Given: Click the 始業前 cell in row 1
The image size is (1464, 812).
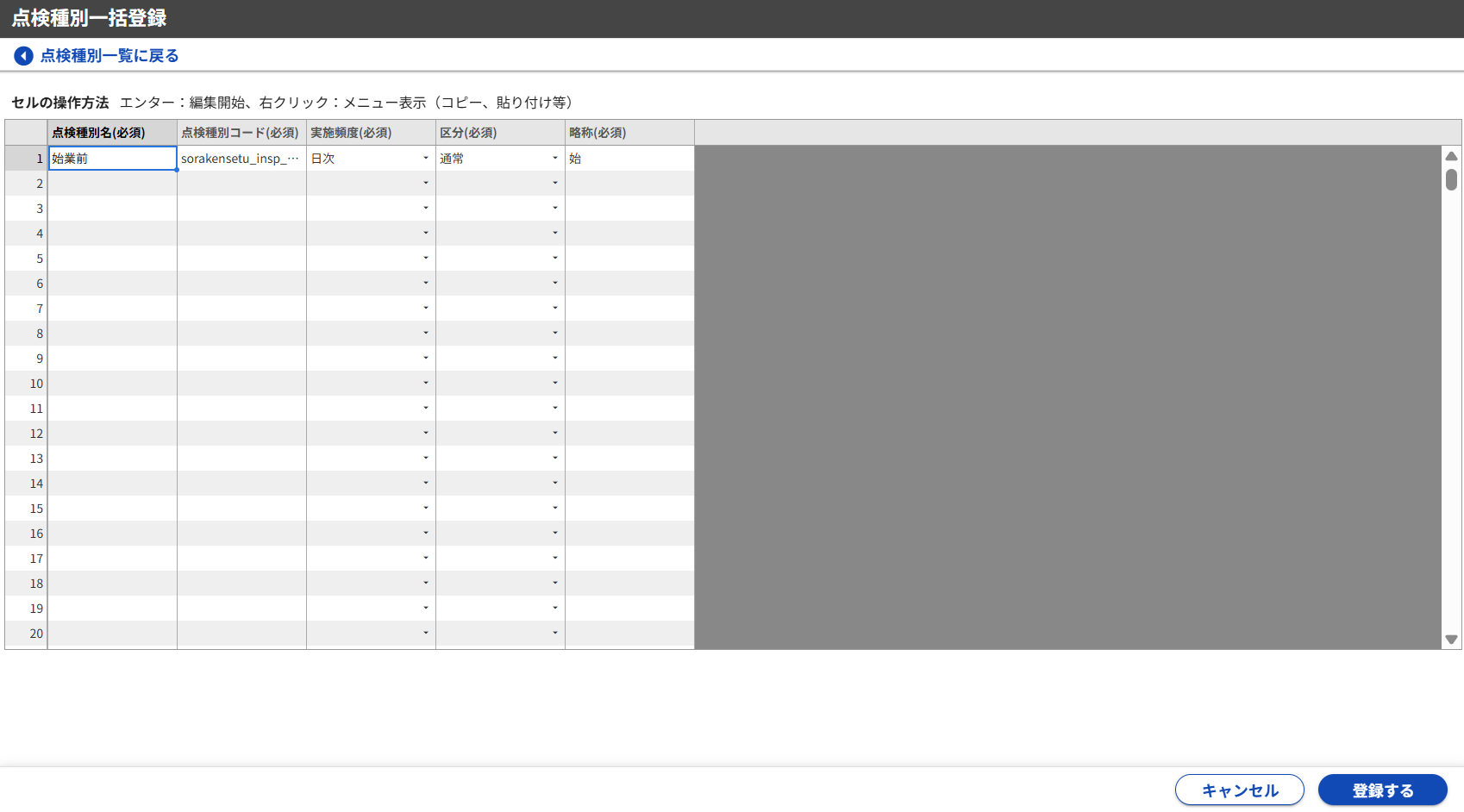Looking at the screenshot, I should click(112, 159).
